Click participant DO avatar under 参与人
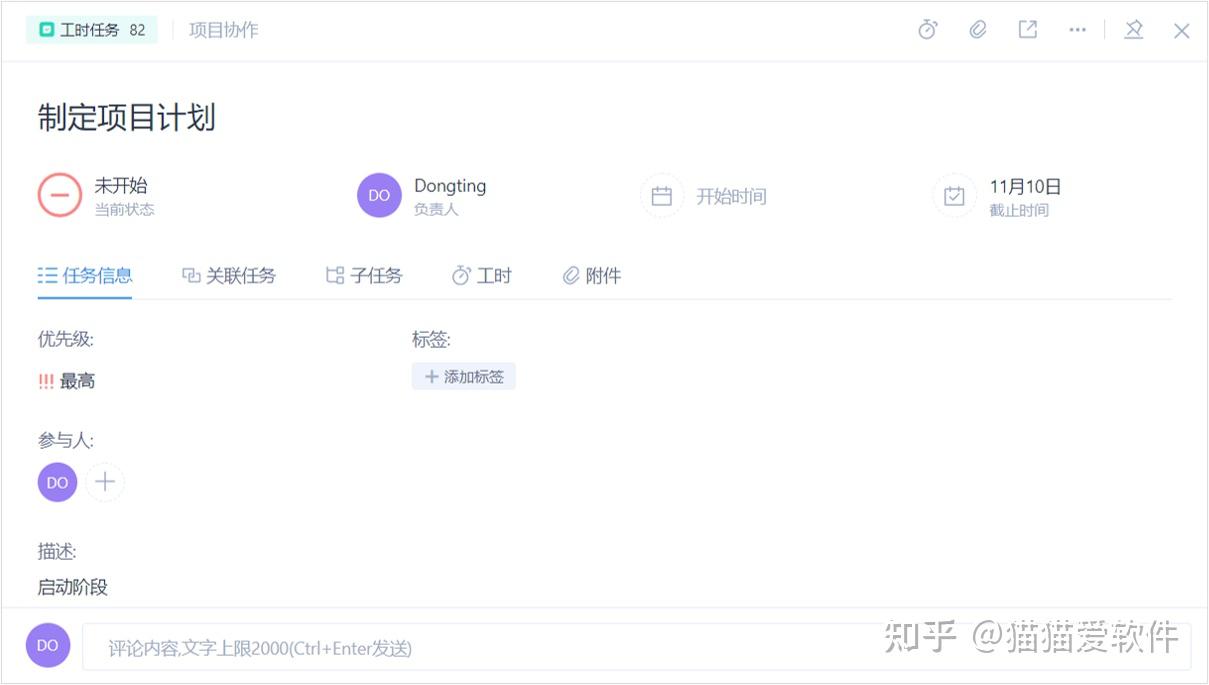The height and width of the screenshot is (685, 1209). 58,482
